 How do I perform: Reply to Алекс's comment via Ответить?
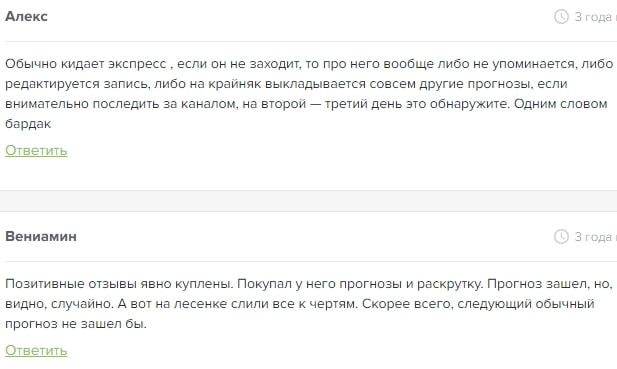36,150
